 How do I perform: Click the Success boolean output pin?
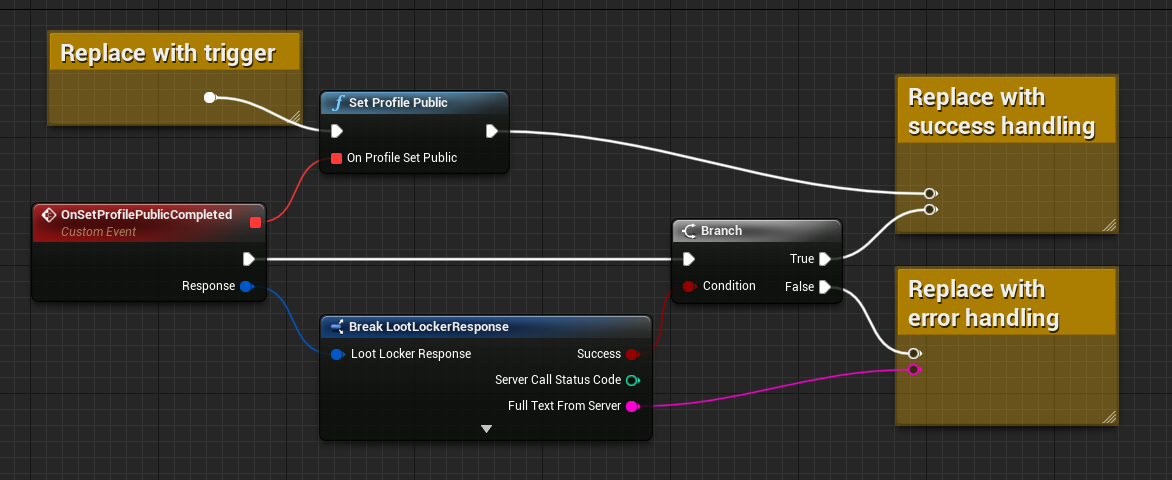pos(632,354)
